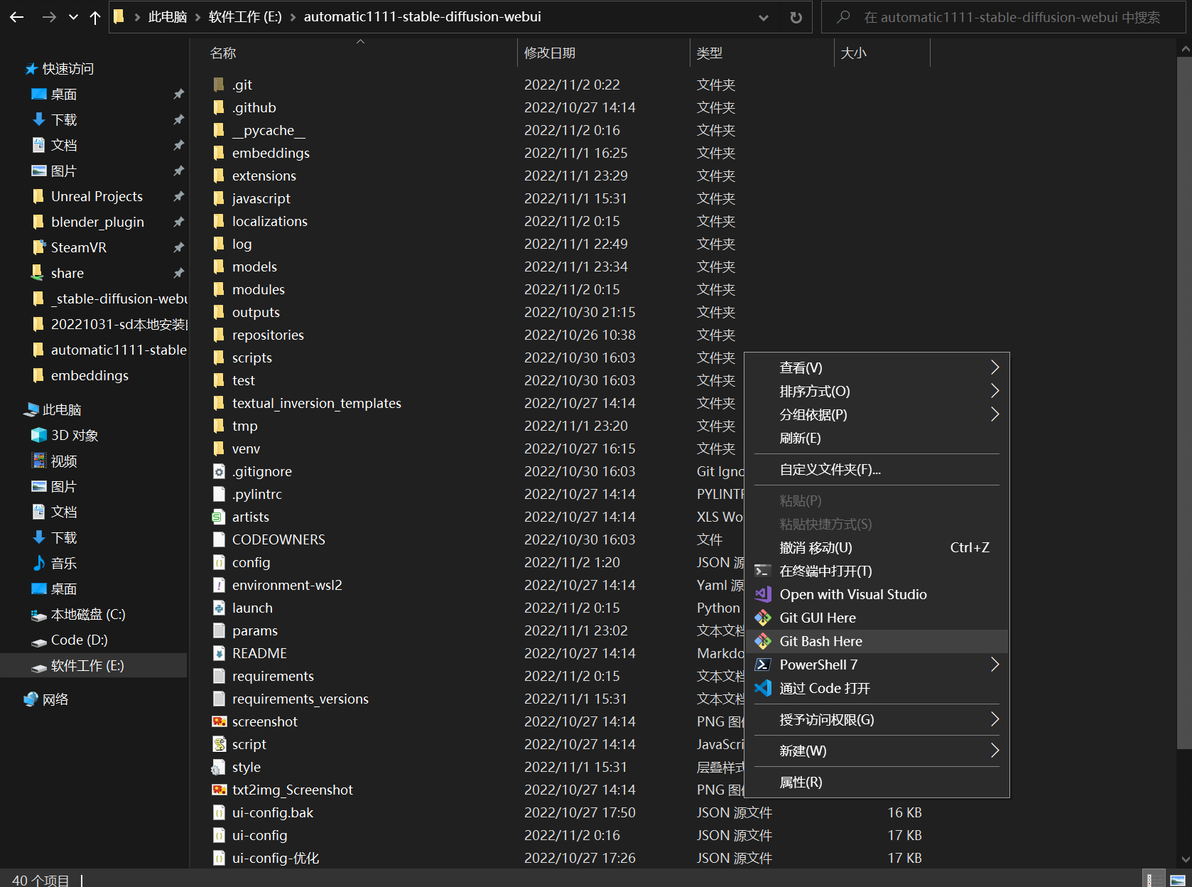This screenshot has width=1192, height=887.
Task: Sort by 类型 column header
Action: tap(709, 53)
